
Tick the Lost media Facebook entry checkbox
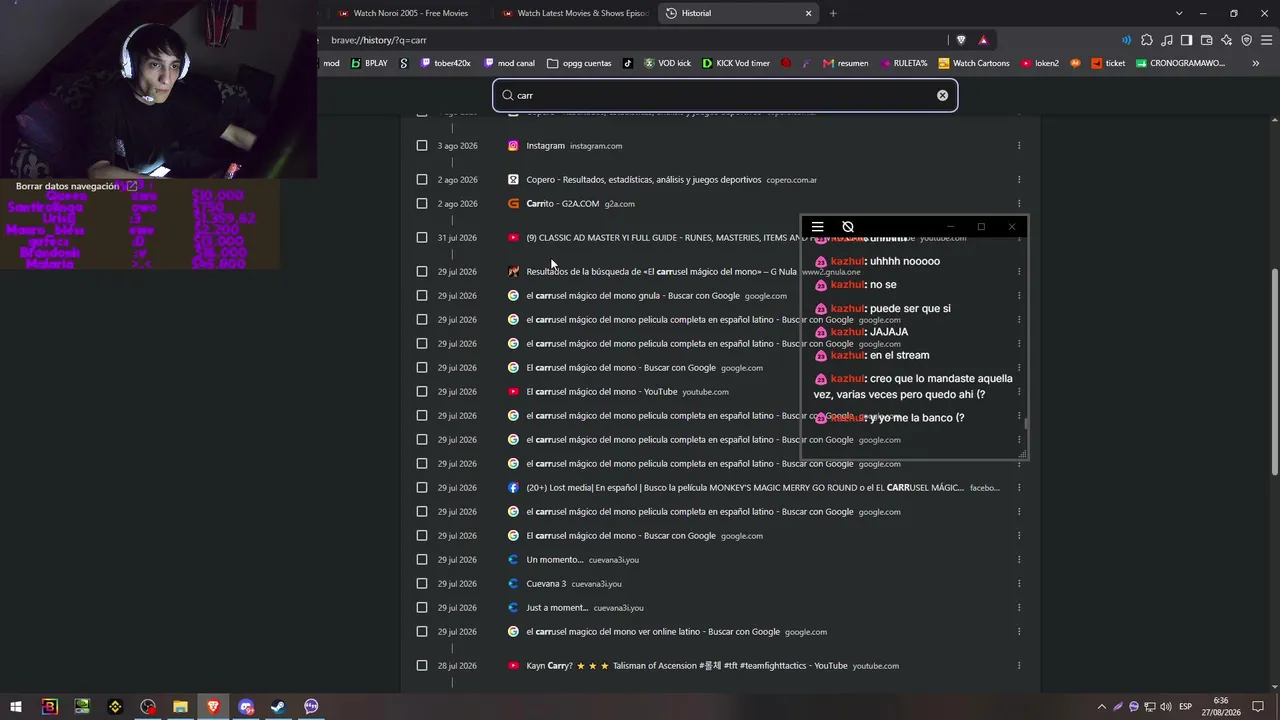[422, 488]
